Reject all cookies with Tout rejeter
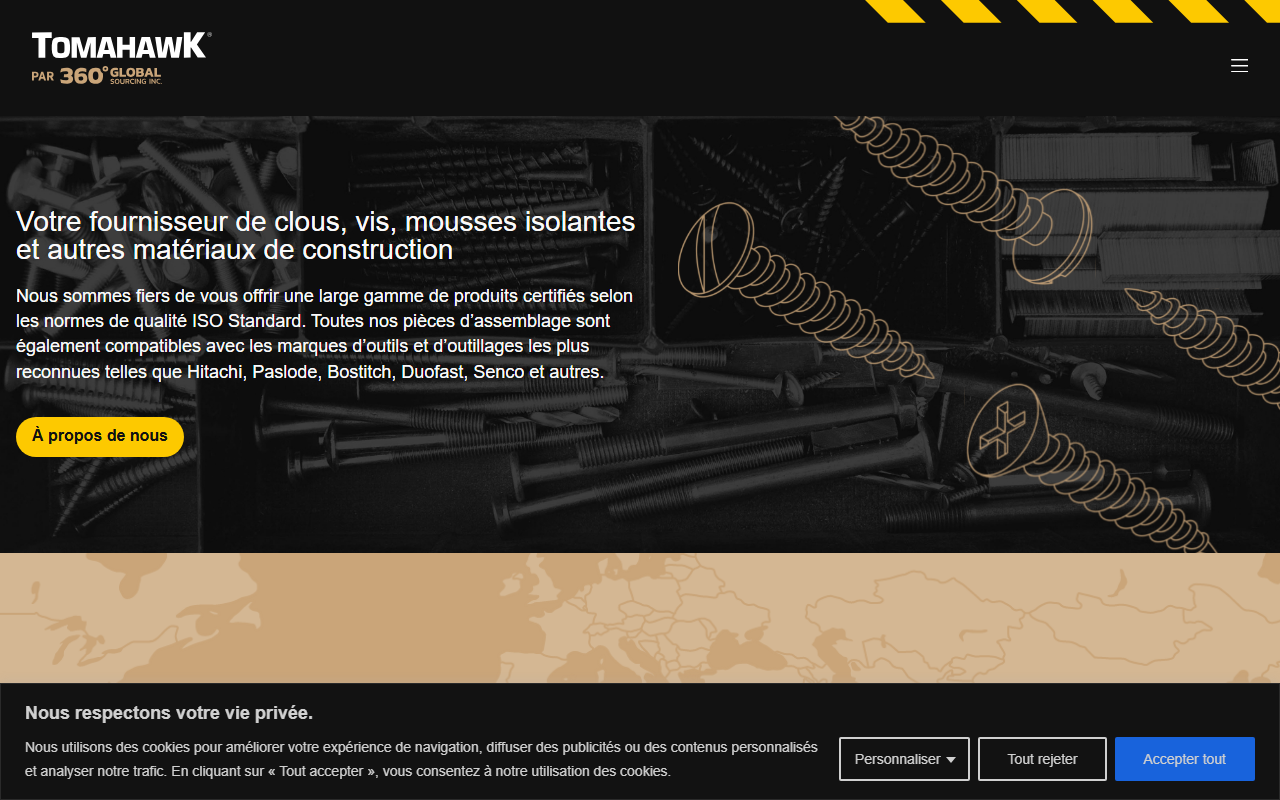Viewport: 1280px width, 800px height. (1042, 759)
